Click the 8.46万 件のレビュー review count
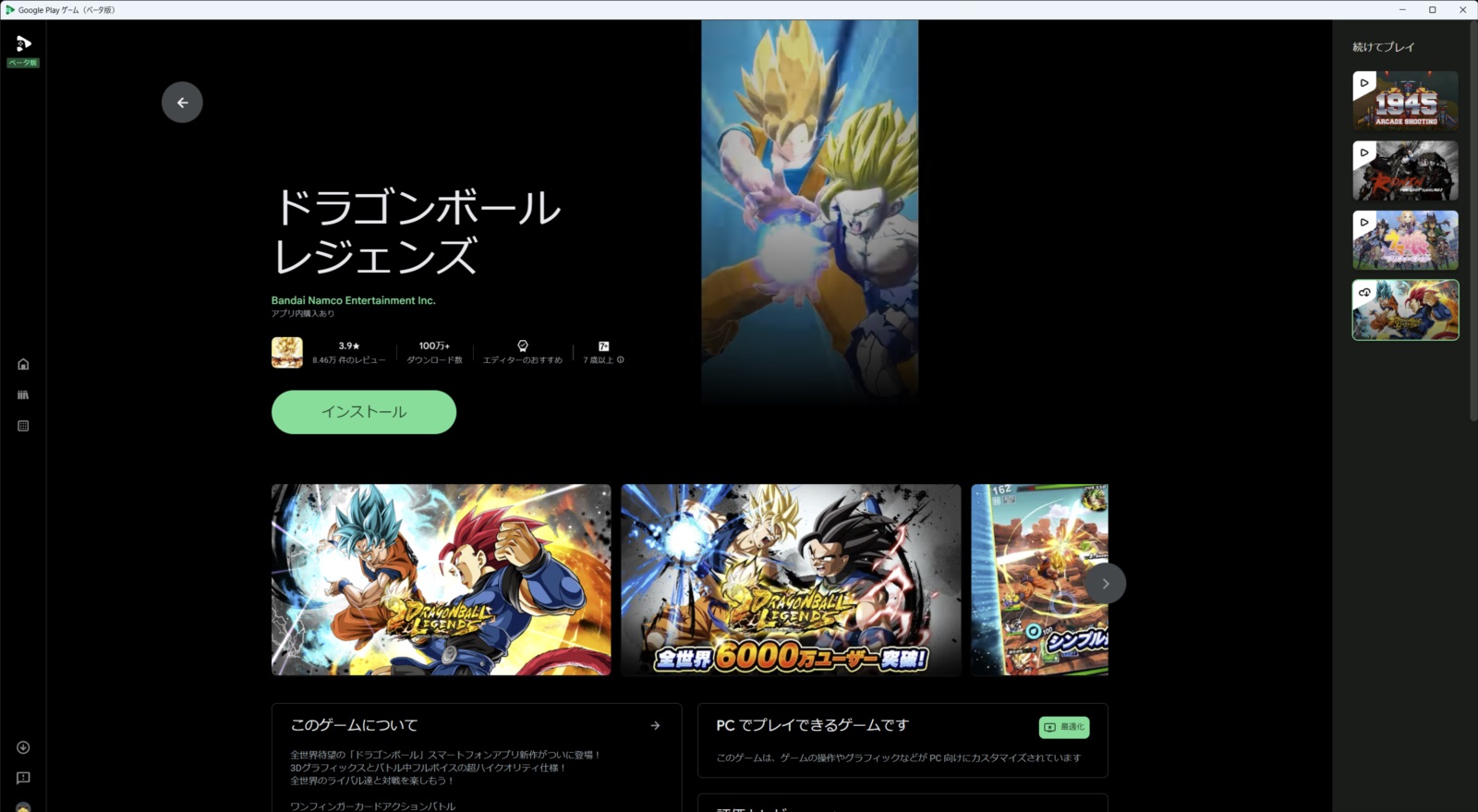The width and height of the screenshot is (1478, 812). coord(349,360)
